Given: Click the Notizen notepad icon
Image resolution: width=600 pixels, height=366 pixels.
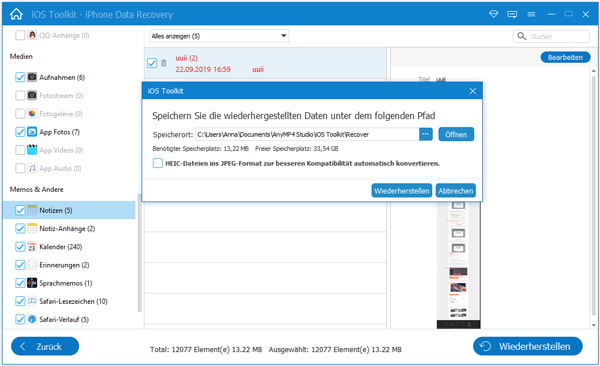Looking at the screenshot, I should tap(32, 210).
